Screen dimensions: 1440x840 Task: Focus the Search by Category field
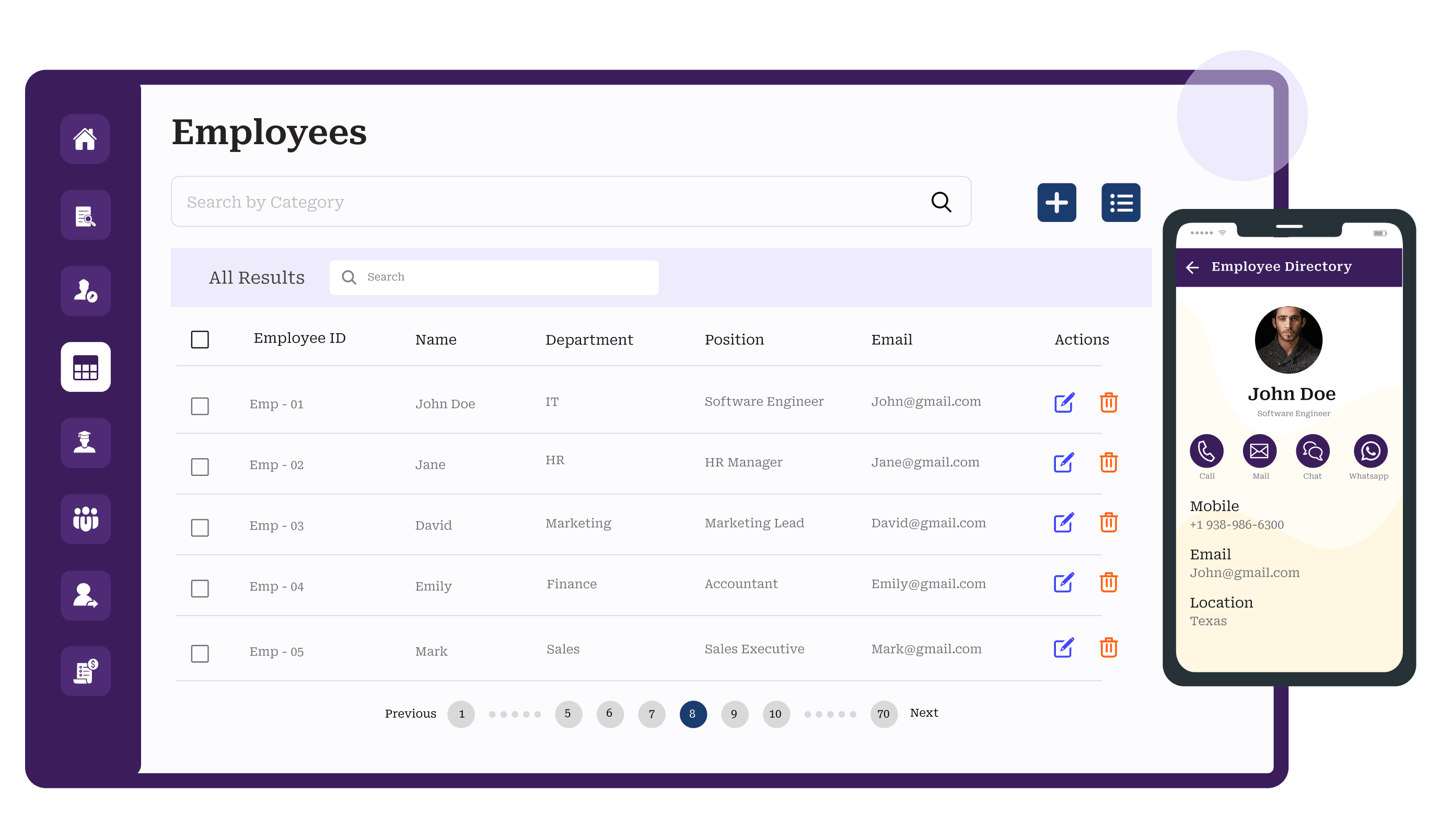pyautogui.click(x=571, y=202)
